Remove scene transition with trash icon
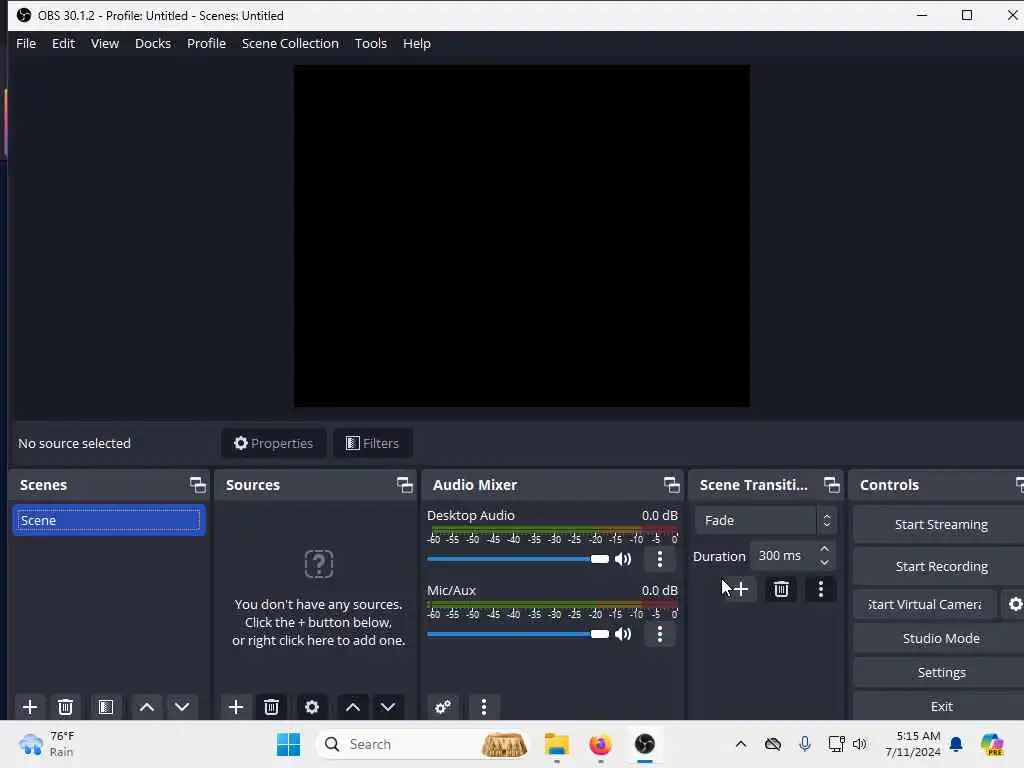The height and width of the screenshot is (768, 1024). click(x=781, y=589)
